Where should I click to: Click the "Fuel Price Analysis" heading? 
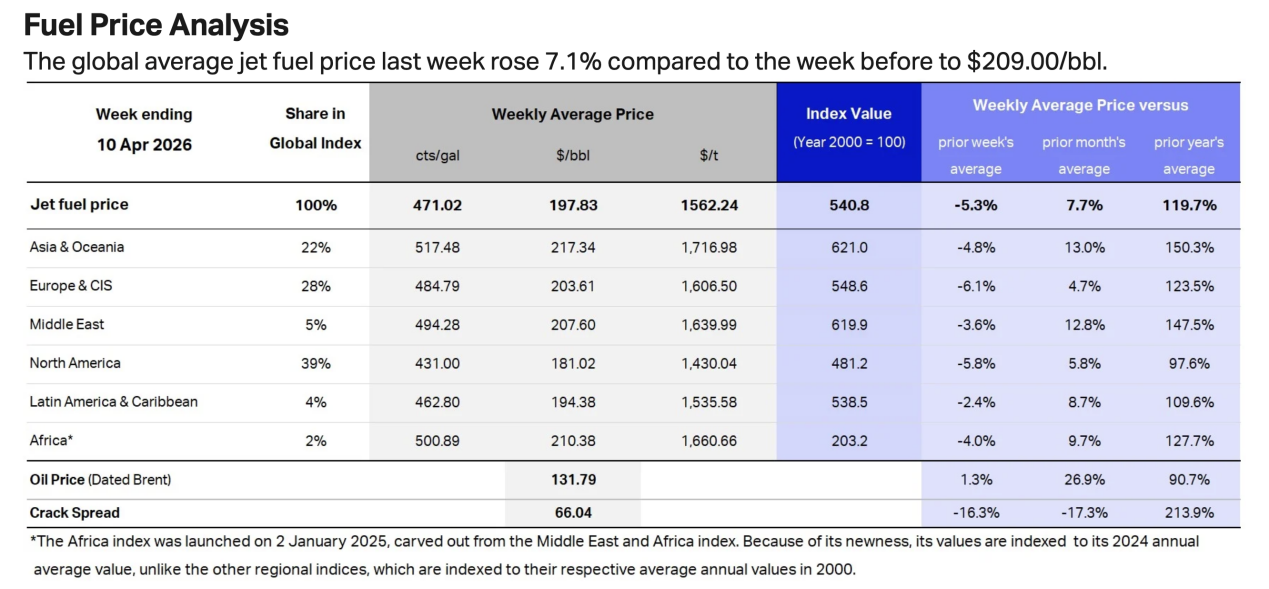click(x=156, y=25)
